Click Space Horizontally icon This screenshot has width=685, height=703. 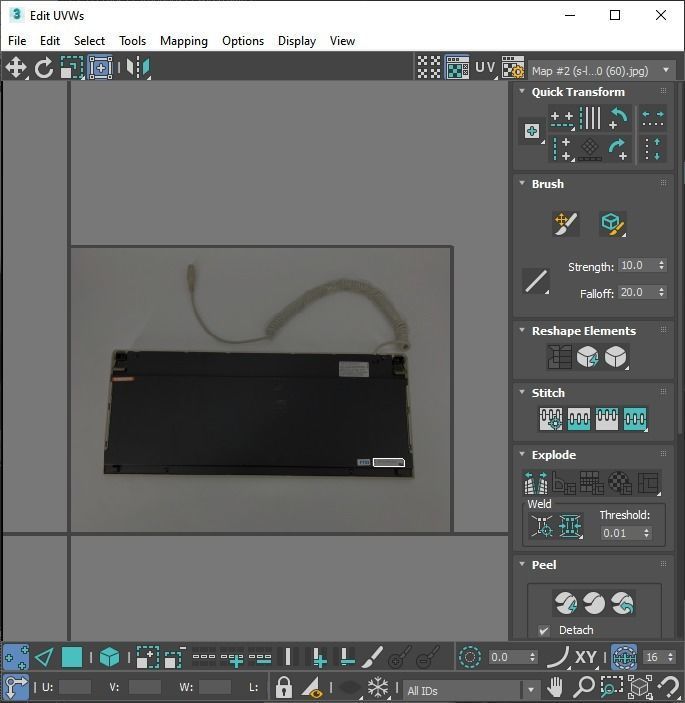pyautogui.click(x=653, y=118)
